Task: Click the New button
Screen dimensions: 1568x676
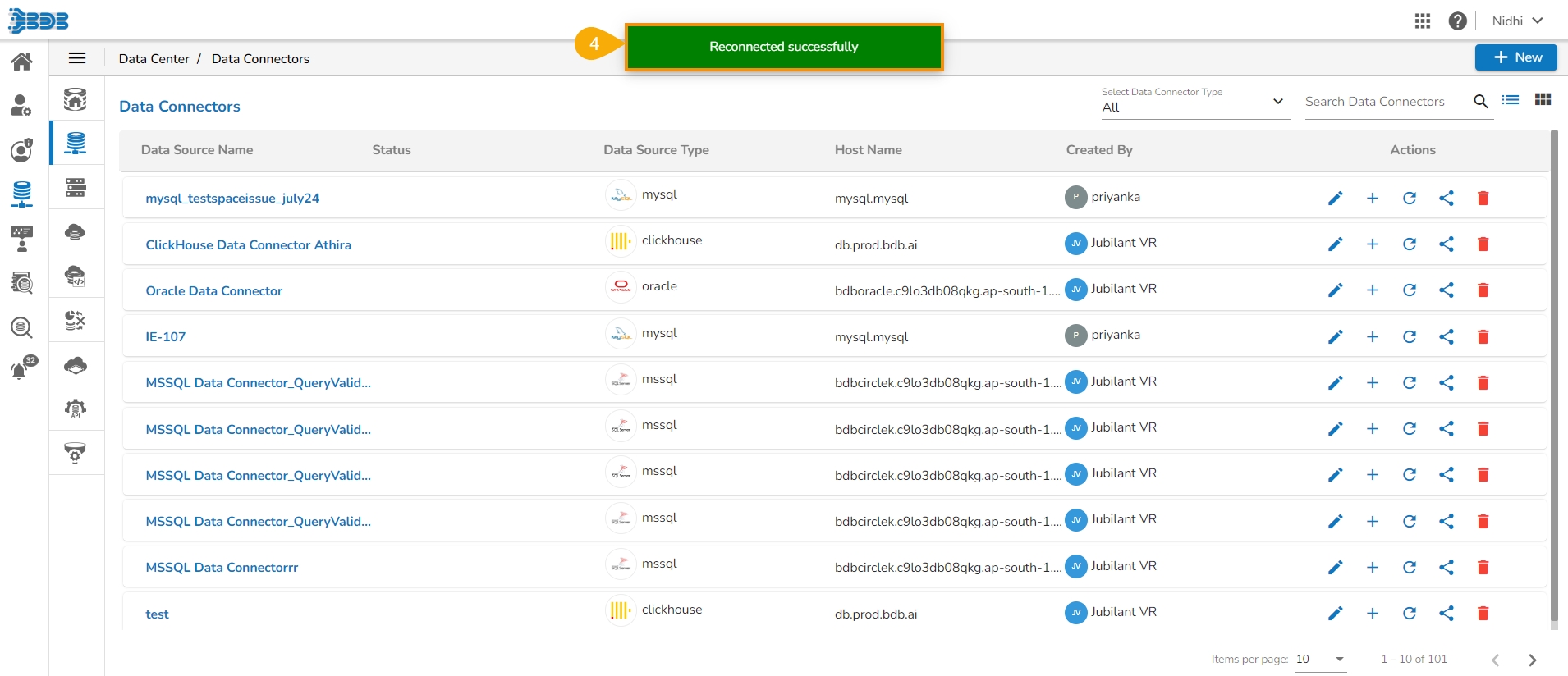Action: (1515, 57)
